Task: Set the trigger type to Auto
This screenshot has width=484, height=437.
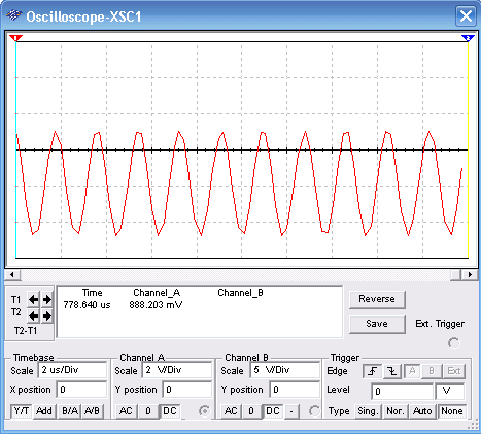Action: point(422,411)
